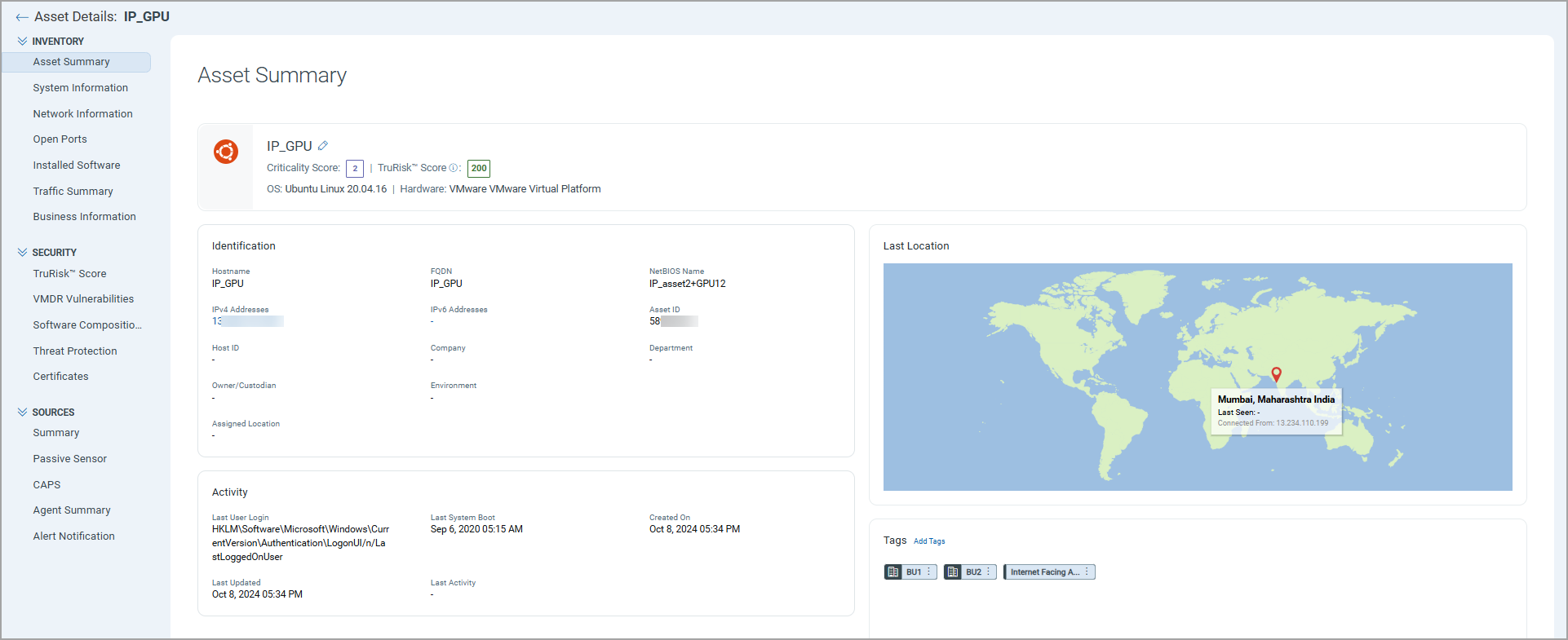
Task: Collapse the SECURITY section
Action: coord(22,253)
